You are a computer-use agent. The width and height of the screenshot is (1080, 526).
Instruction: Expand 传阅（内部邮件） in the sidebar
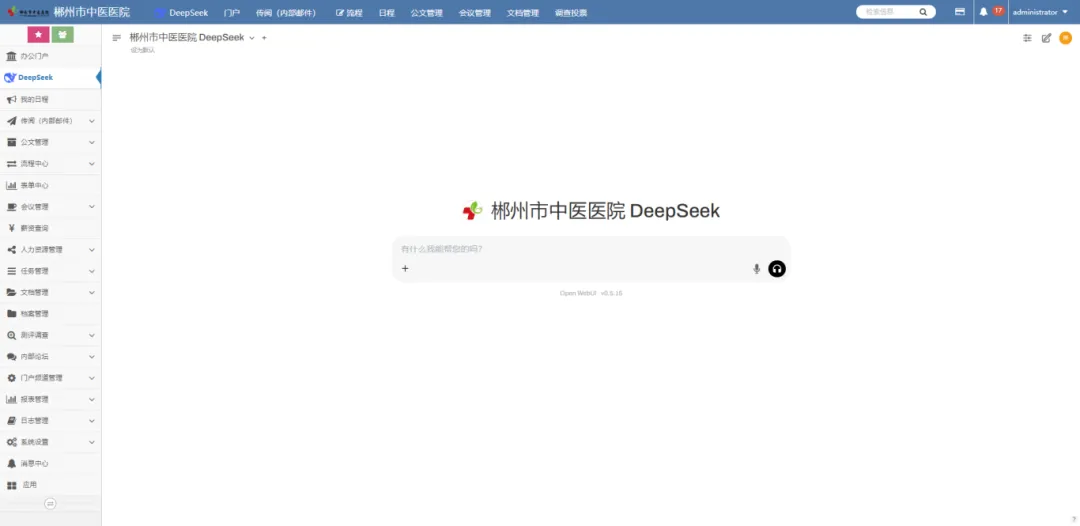[x=50, y=120]
